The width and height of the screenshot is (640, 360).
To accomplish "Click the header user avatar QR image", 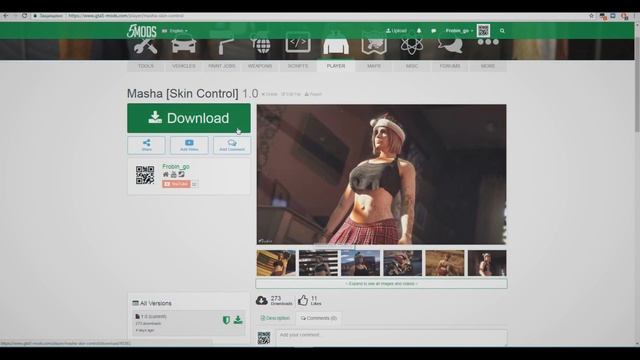I will 483,31.
